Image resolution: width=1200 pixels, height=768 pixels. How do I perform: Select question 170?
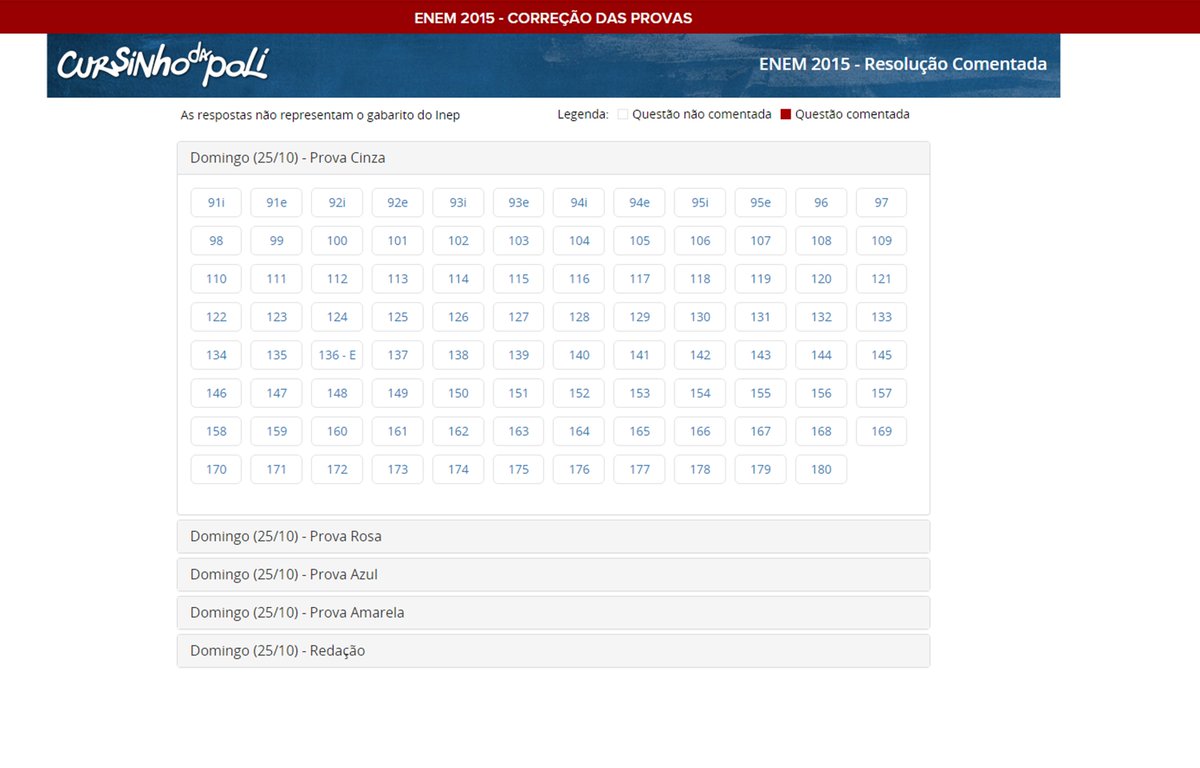click(216, 469)
